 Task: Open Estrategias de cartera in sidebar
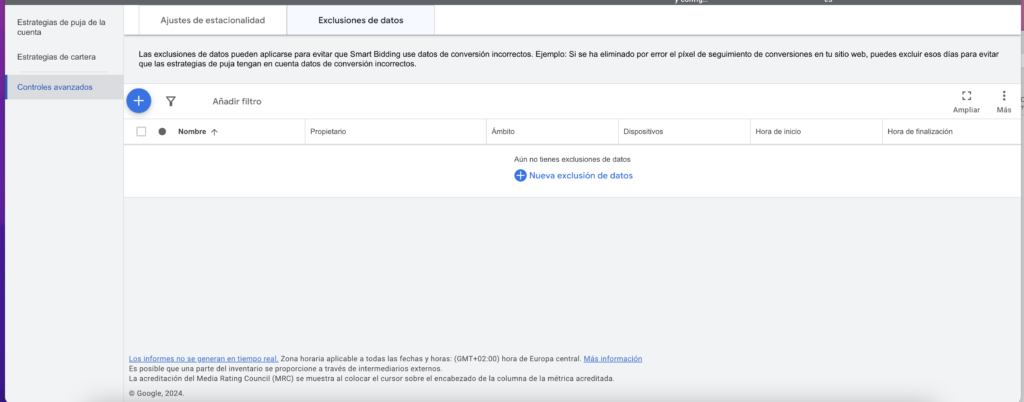56,57
